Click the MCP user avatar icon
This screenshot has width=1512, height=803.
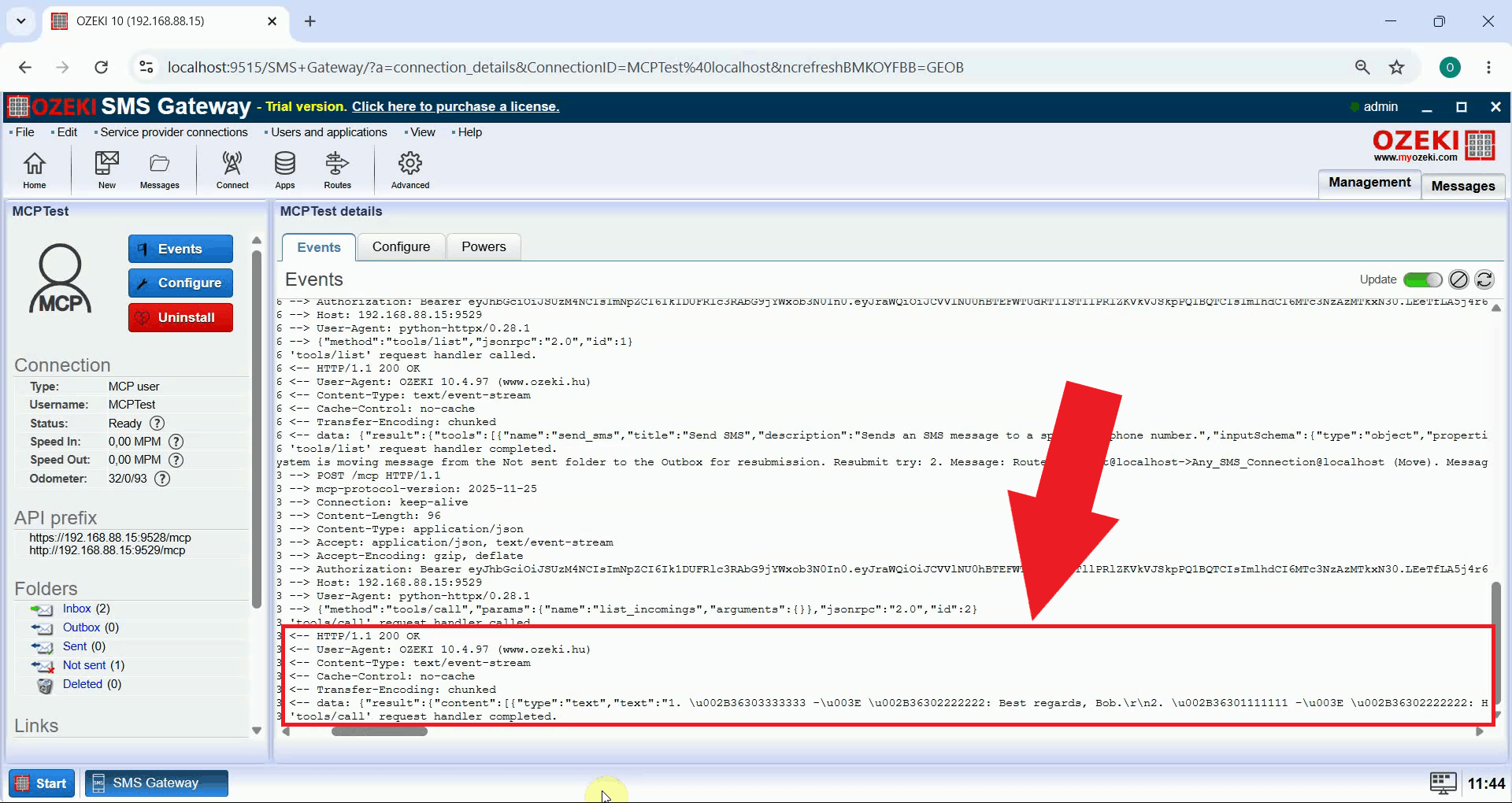[x=61, y=279]
